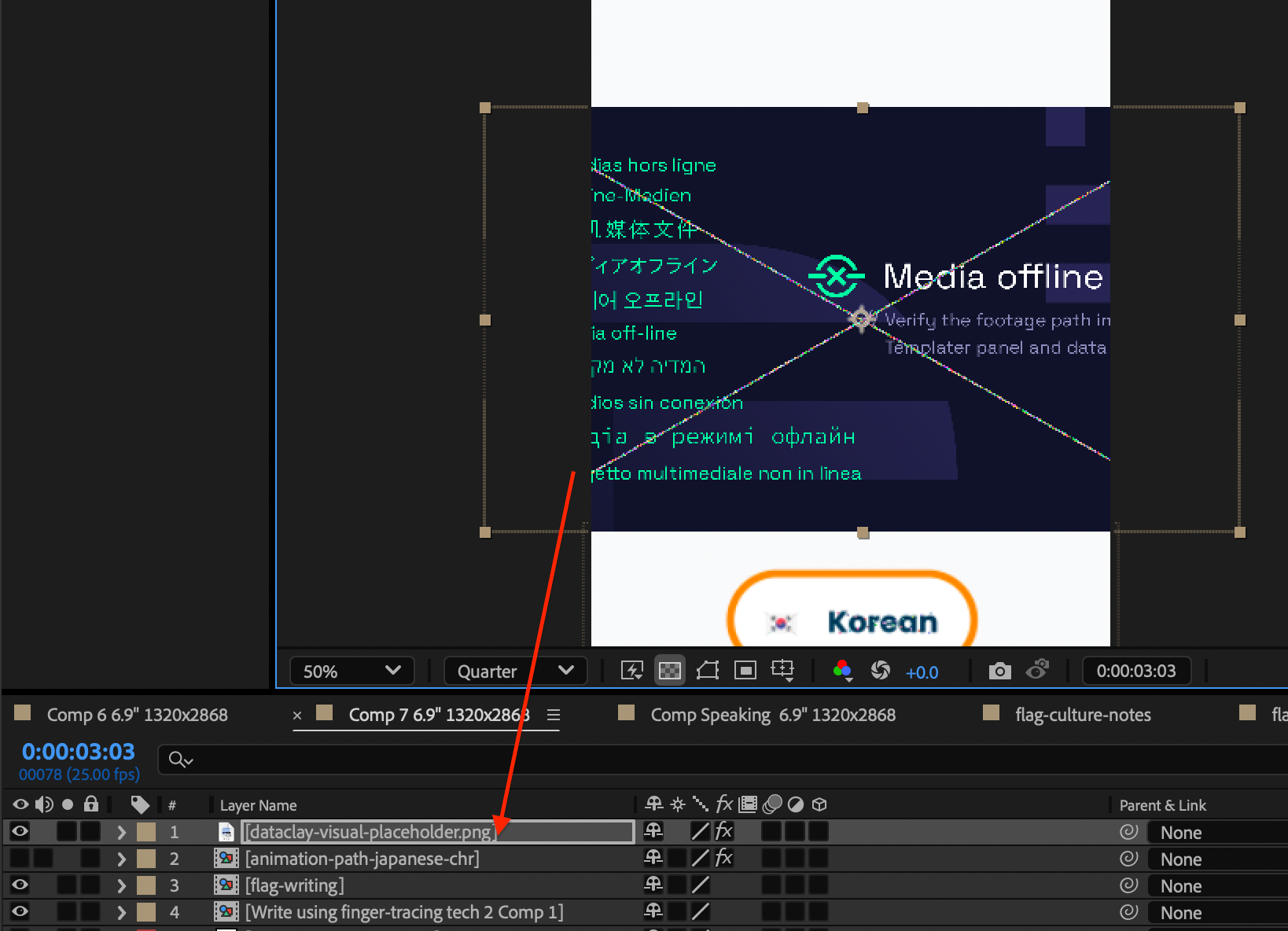Click label color swatch of layer 1
The height and width of the screenshot is (931, 1288).
(x=146, y=832)
